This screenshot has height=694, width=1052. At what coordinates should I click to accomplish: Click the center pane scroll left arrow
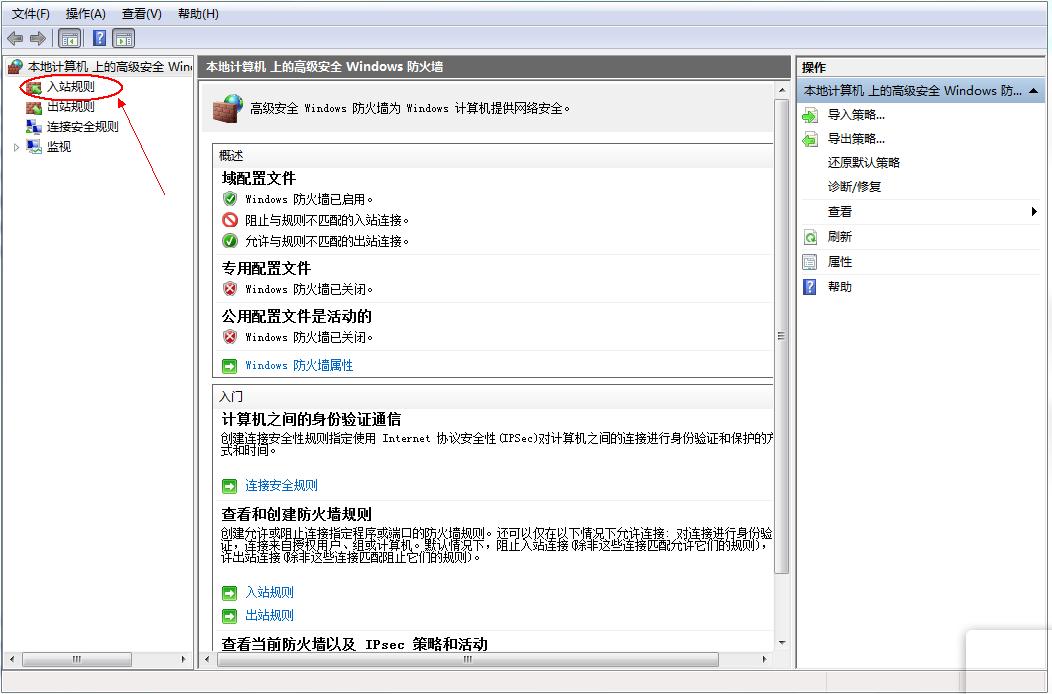tap(207, 660)
